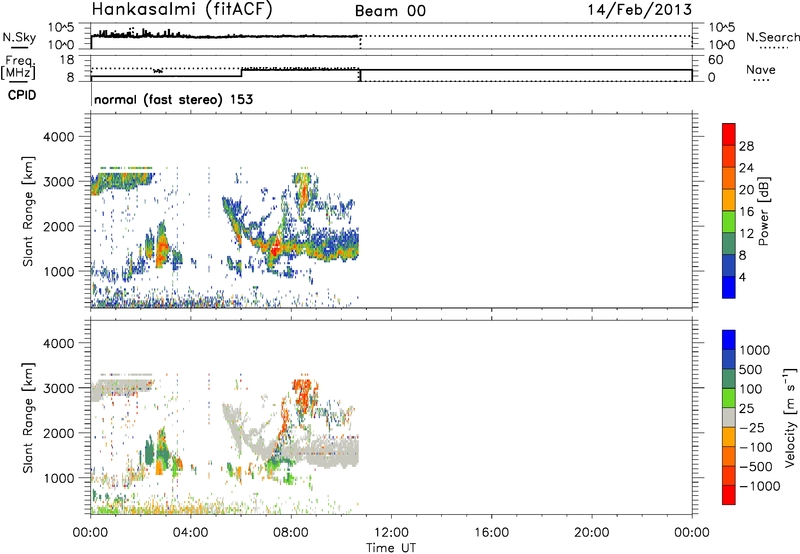The image size is (800, 554).
Task: Pick the red bottom Velocity colorbar segment
Action: coord(729,495)
